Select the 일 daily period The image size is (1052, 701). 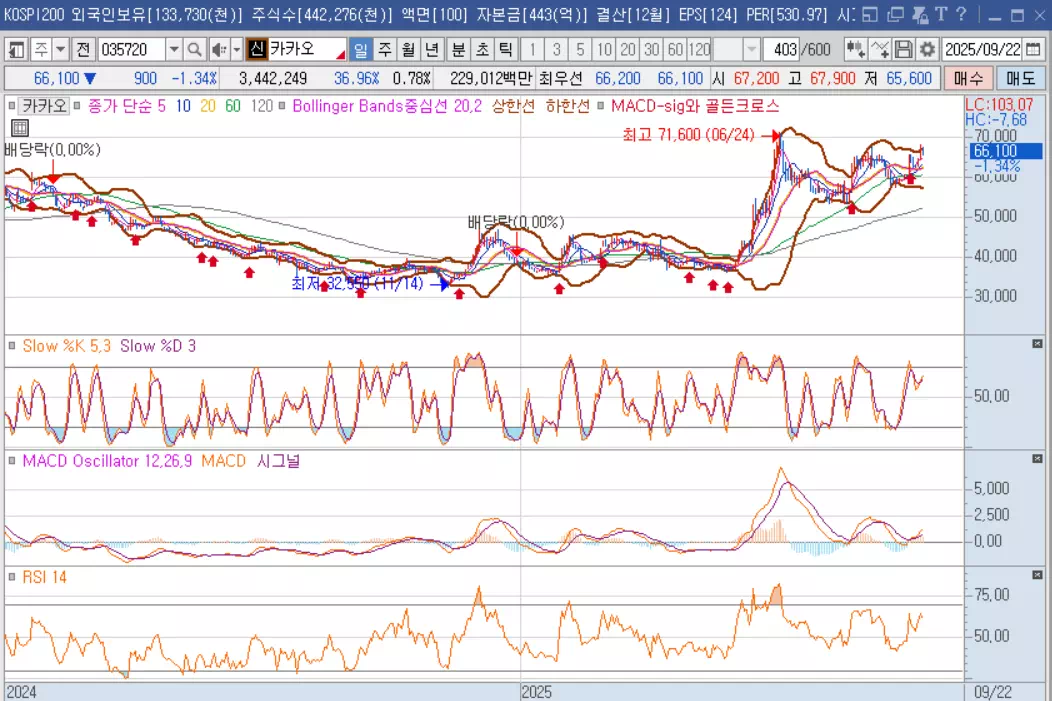pyautogui.click(x=361, y=50)
